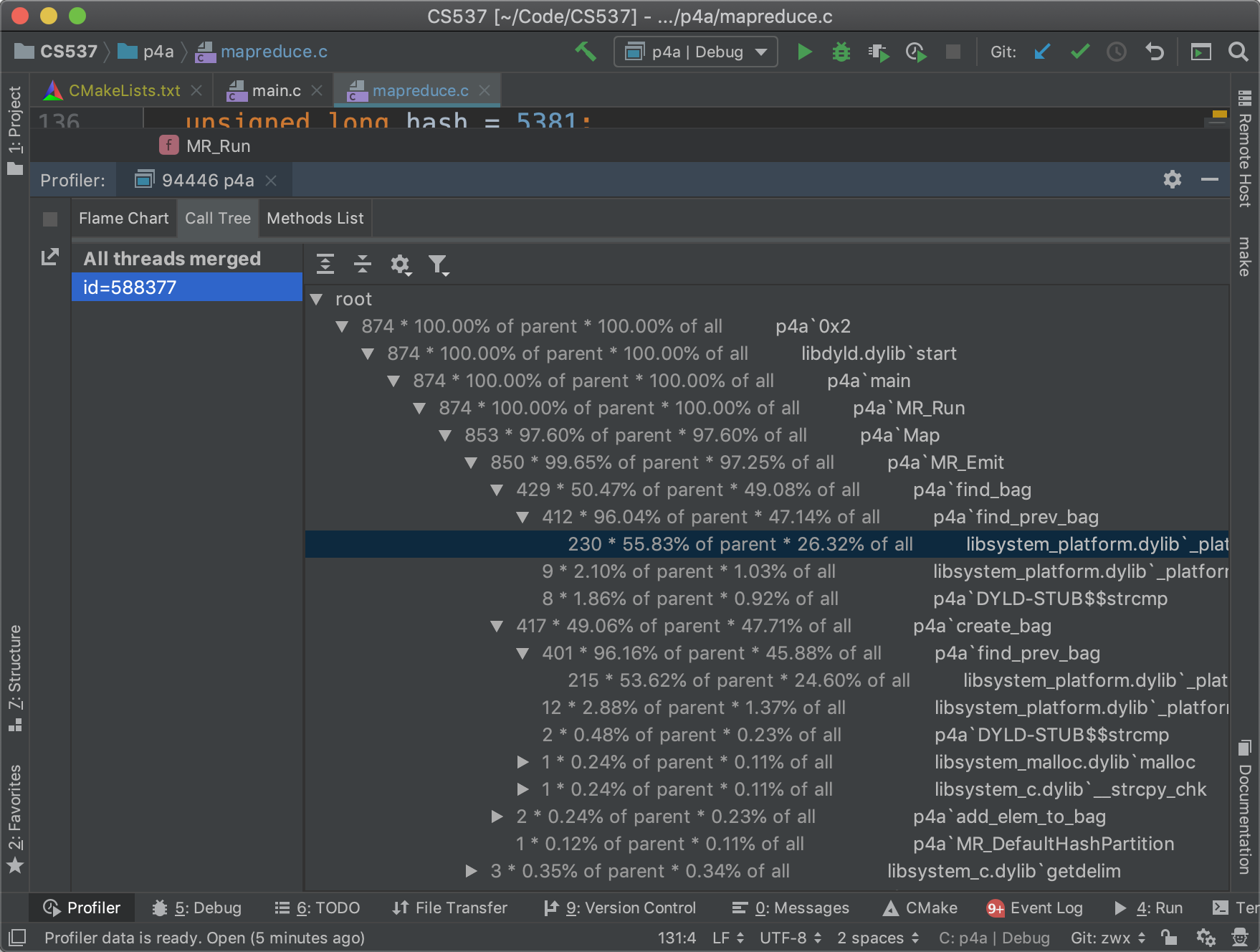Click Git update project arrow icon

pos(1042,52)
